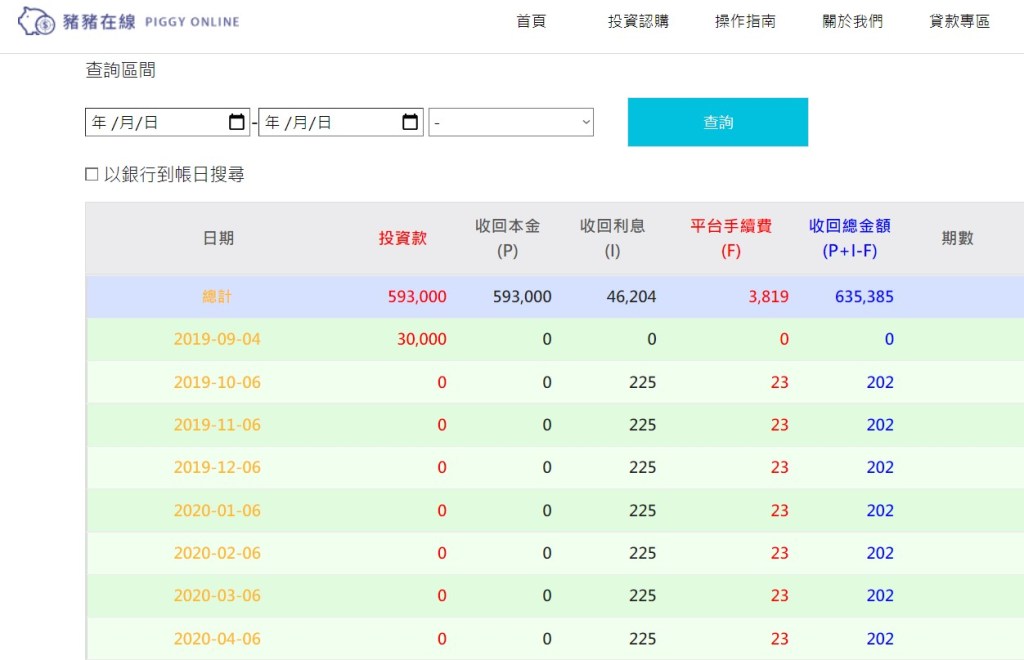Click the 總計 summary row label
This screenshot has height=660, width=1024.
click(x=217, y=297)
